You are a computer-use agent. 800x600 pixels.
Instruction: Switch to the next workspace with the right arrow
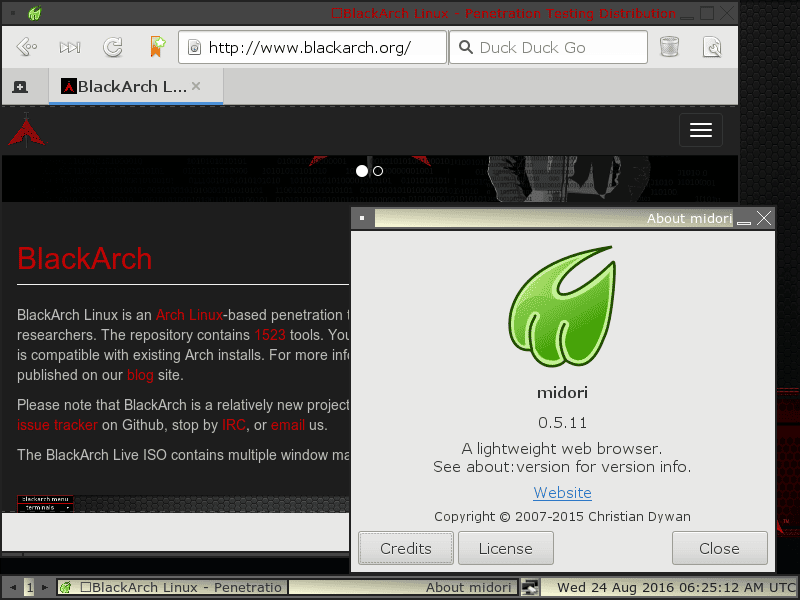[45, 587]
